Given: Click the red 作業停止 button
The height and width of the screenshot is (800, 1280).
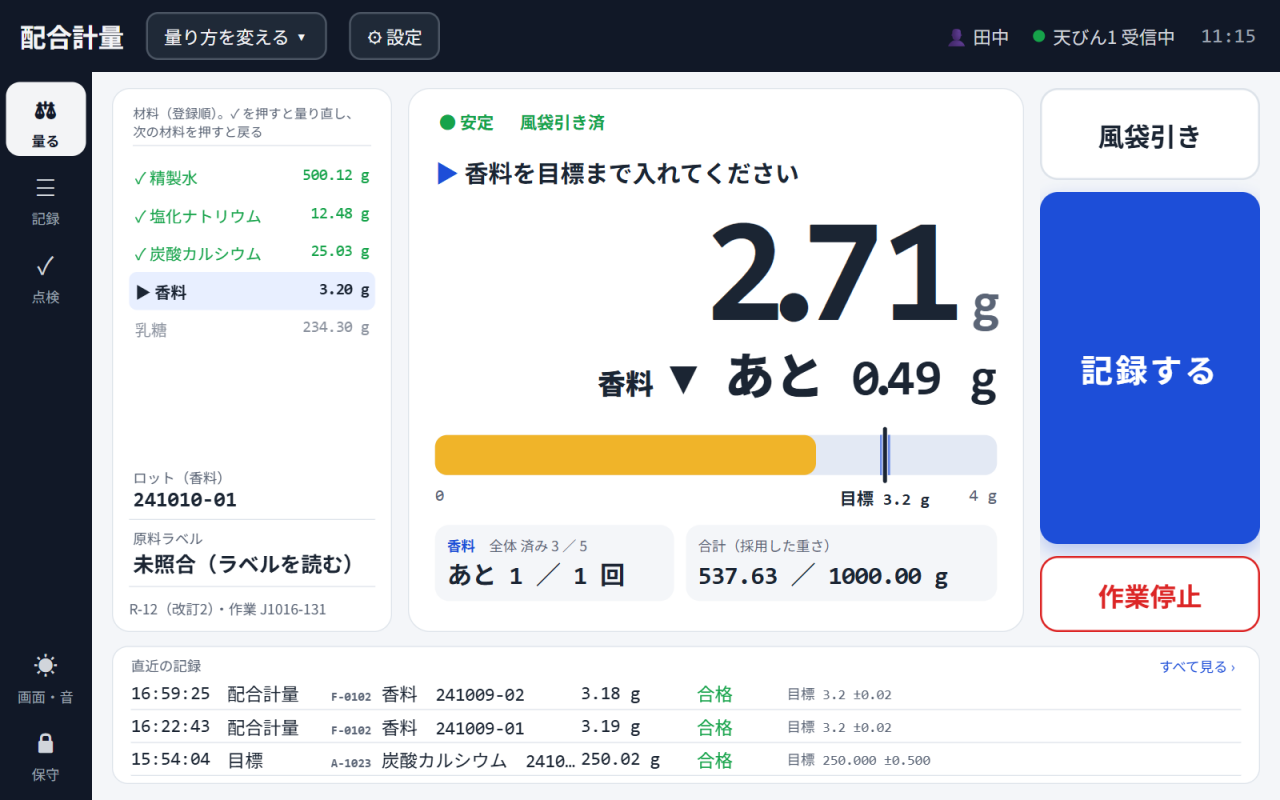Looking at the screenshot, I should pos(1150,594).
